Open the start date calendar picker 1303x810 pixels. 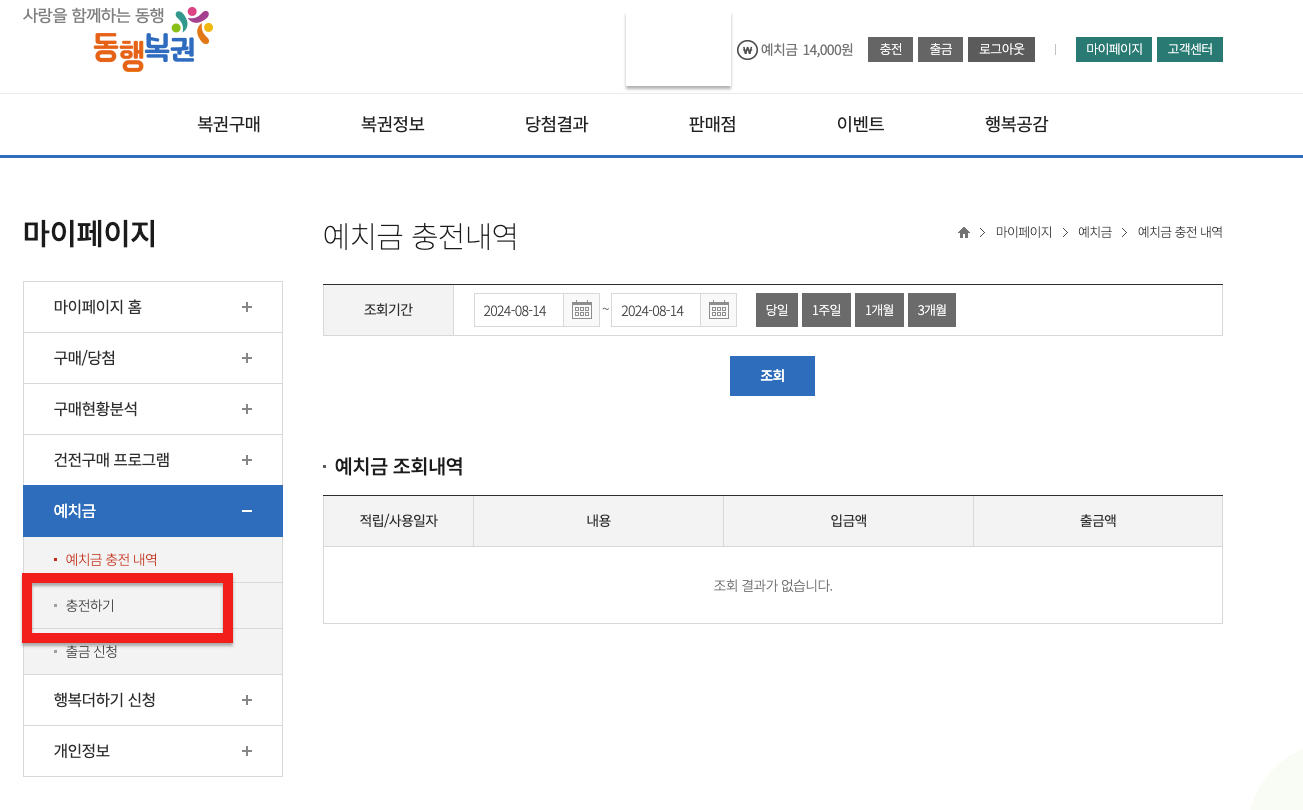582,310
